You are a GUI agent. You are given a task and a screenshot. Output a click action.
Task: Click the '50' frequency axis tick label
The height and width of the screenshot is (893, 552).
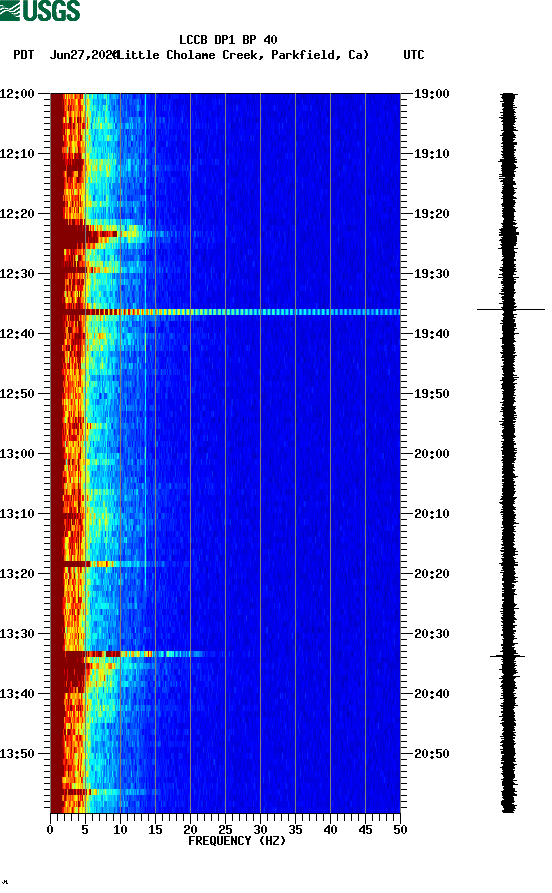click(x=400, y=830)
